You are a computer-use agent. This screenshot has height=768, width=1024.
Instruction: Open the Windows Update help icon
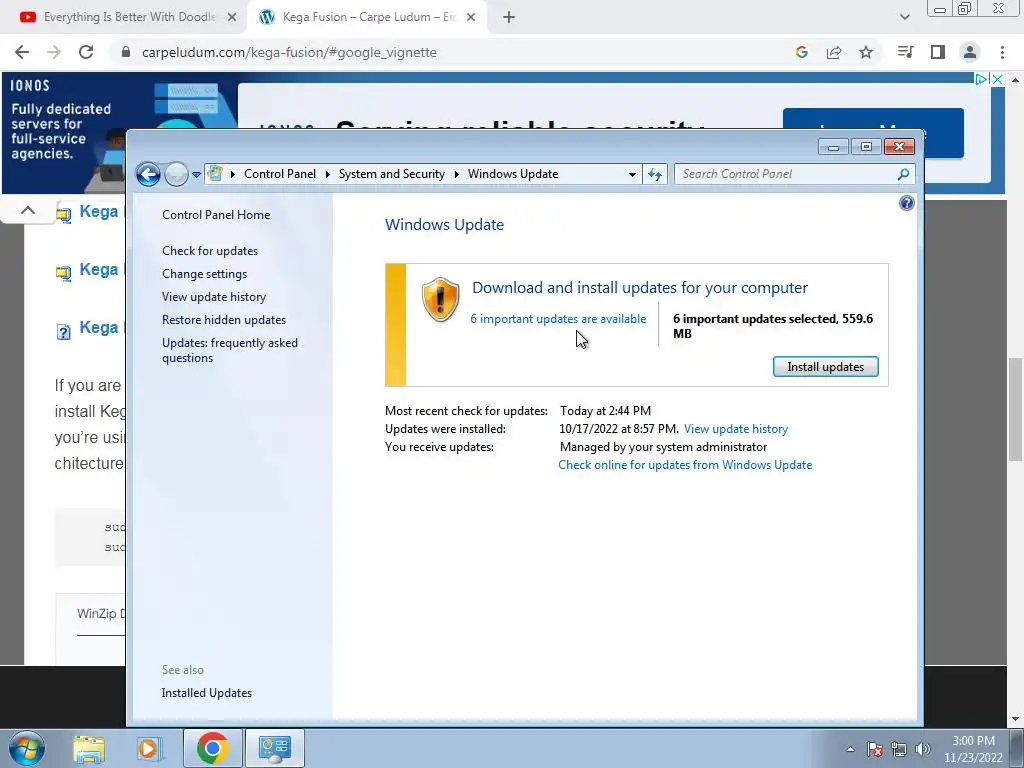(906, 203)
